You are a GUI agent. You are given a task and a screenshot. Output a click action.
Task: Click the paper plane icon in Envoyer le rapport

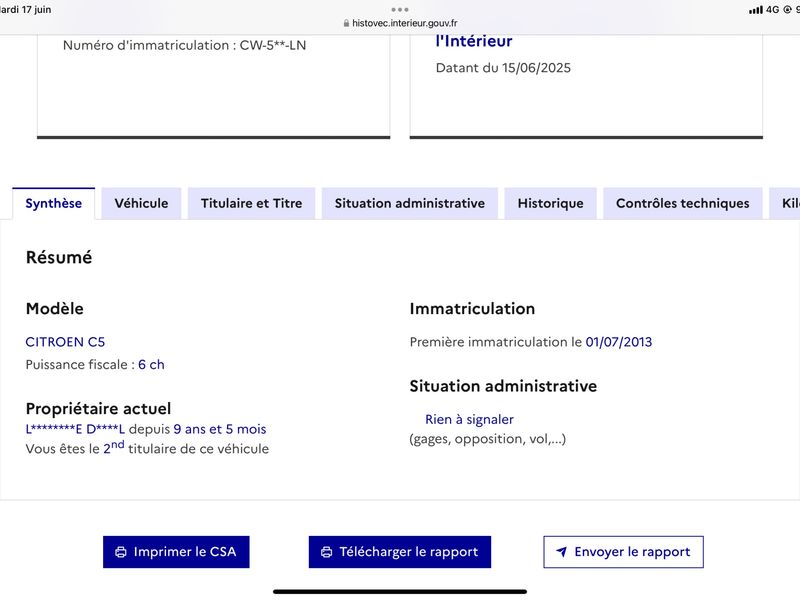coord(562,552)
